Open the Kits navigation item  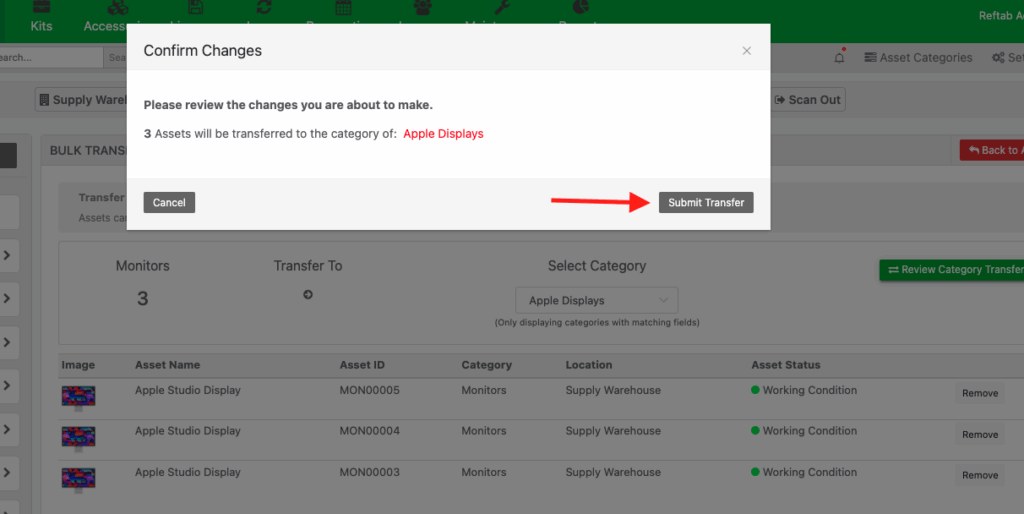[x=41, y=17]
